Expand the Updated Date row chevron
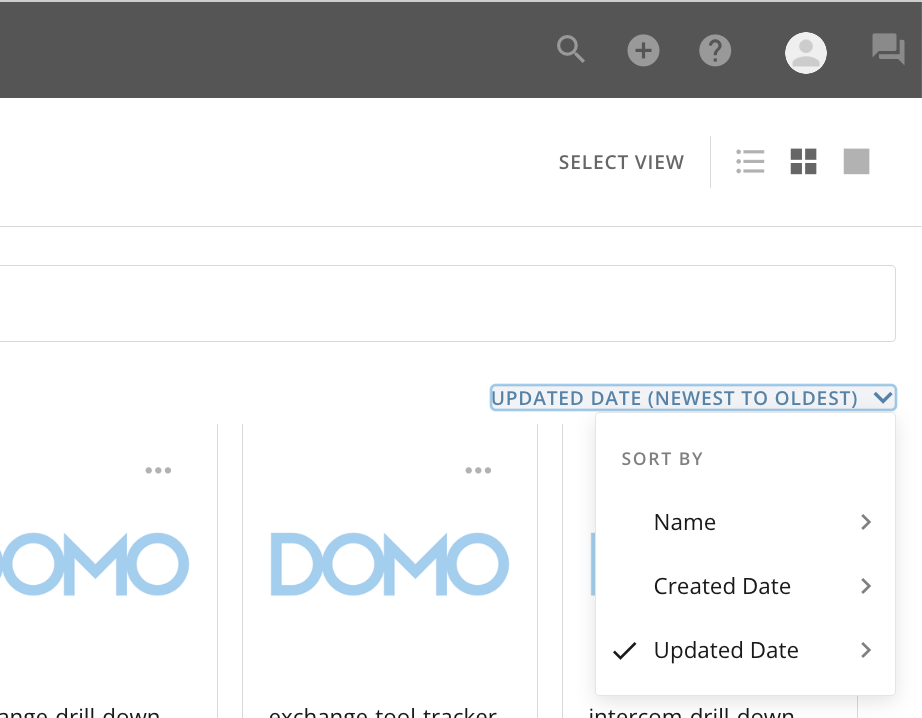Viewport: 922px width, 718px height. point(864,650)
